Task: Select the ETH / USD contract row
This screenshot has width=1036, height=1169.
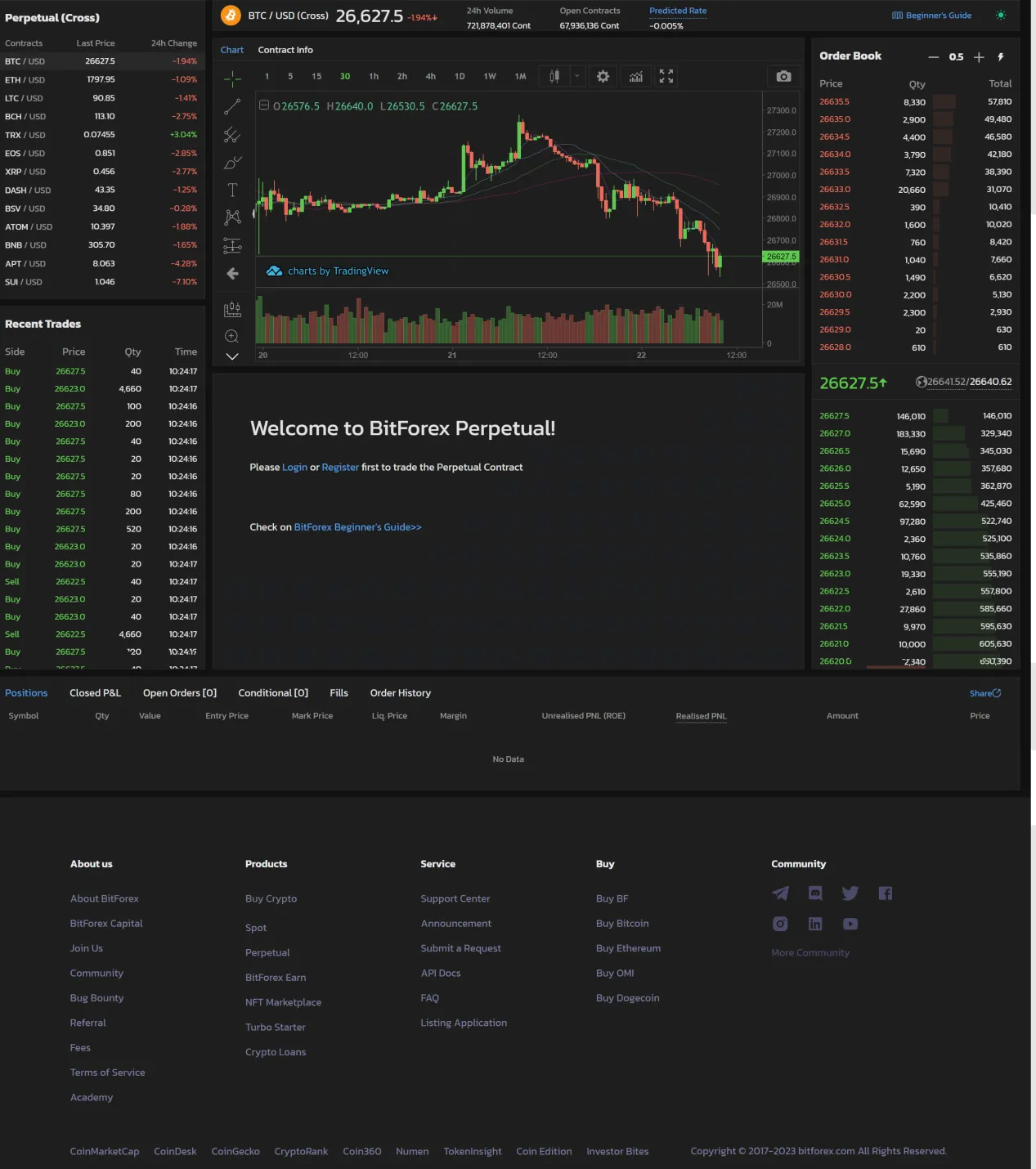Action: point(101,79)
